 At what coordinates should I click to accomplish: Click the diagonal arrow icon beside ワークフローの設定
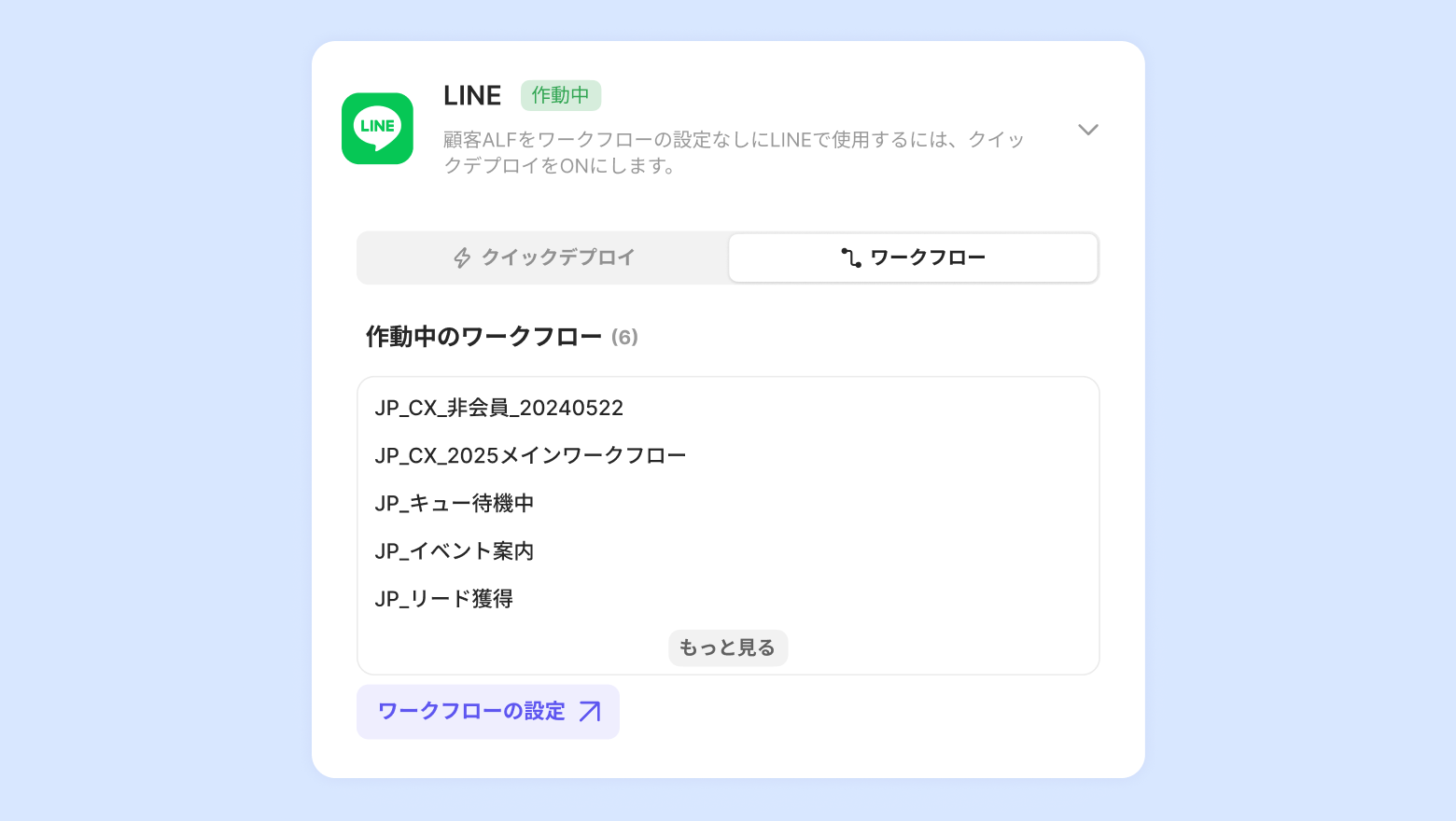[x=590, y=712]
